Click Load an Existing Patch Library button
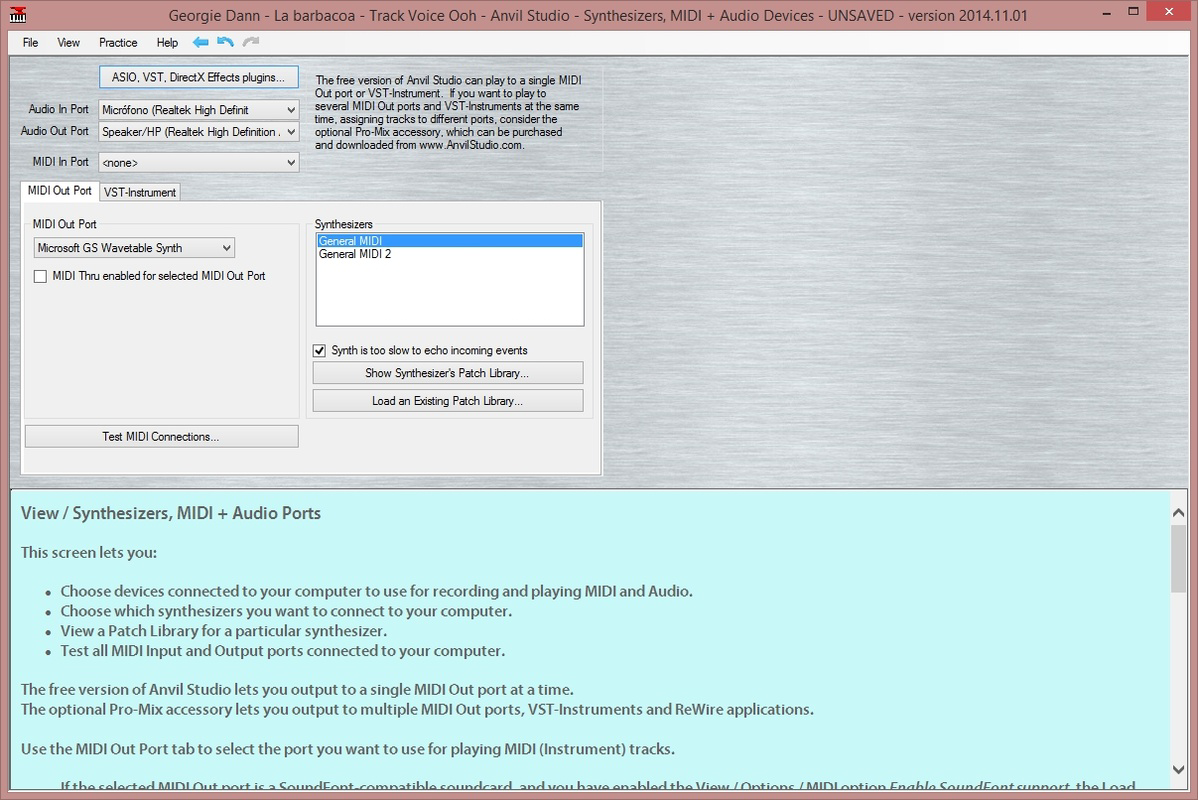 (448, 401)
